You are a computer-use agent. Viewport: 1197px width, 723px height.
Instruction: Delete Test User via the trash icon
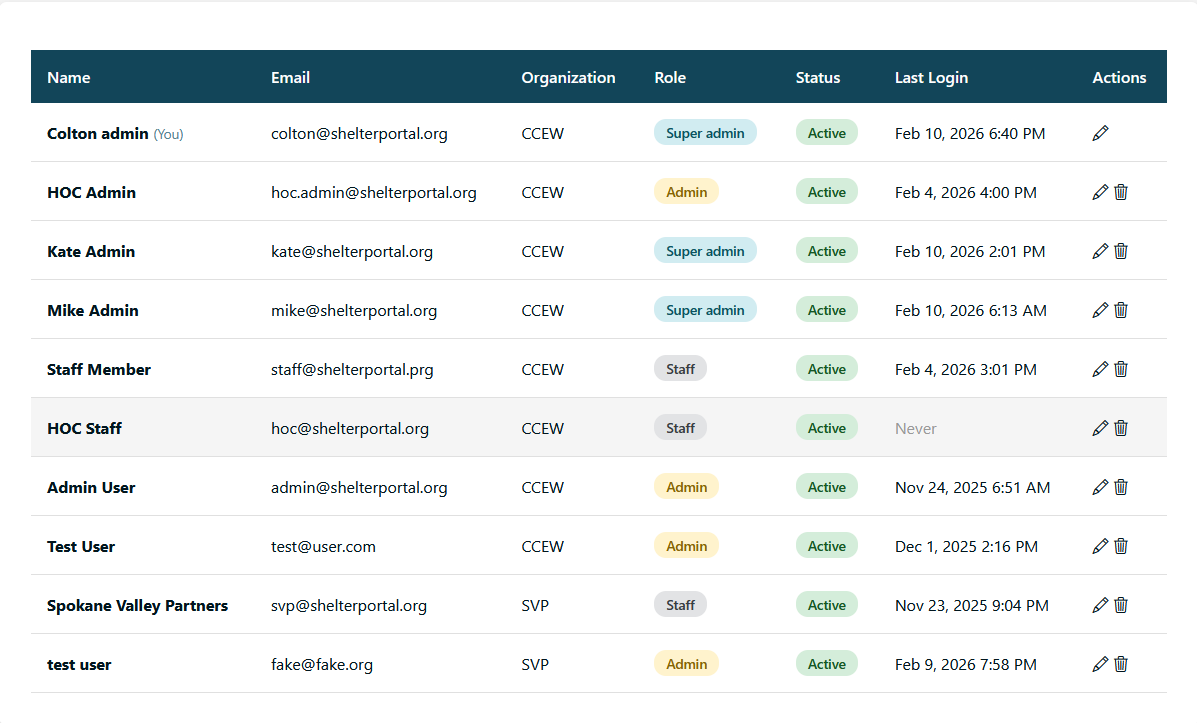1120,546
